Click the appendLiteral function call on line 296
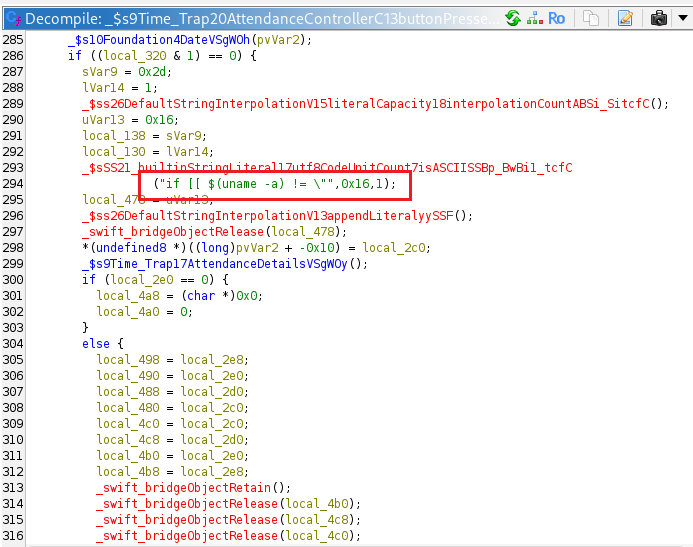Image resolution: width=693 pixels, height=547 pixels. point(279,216)
